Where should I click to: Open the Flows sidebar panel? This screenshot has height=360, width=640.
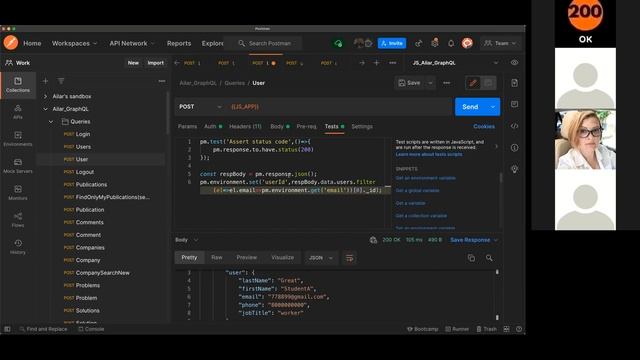[18, 220]
